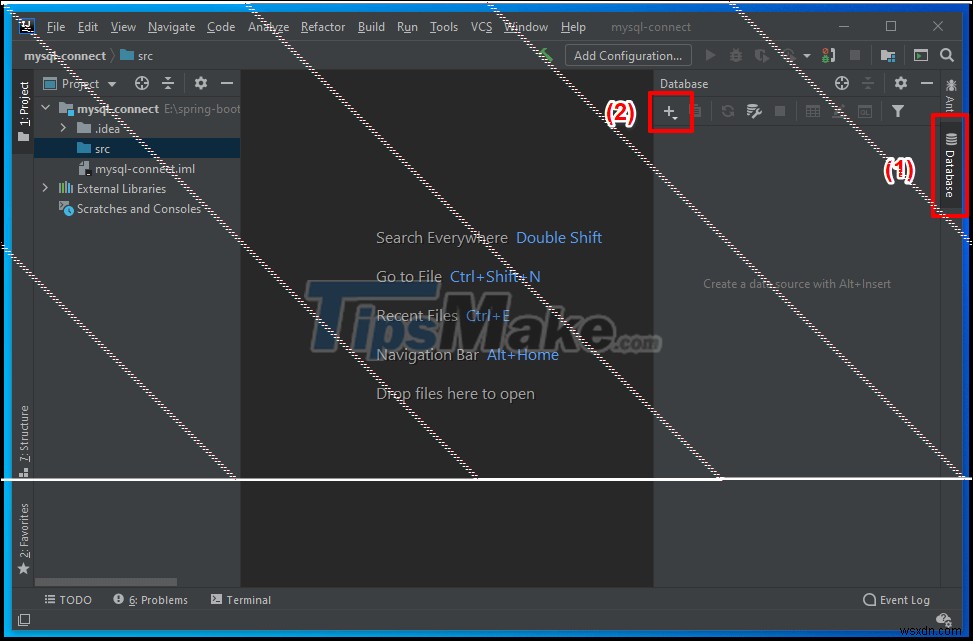
Task: Open the Problems tab
Action: point(150,599)
